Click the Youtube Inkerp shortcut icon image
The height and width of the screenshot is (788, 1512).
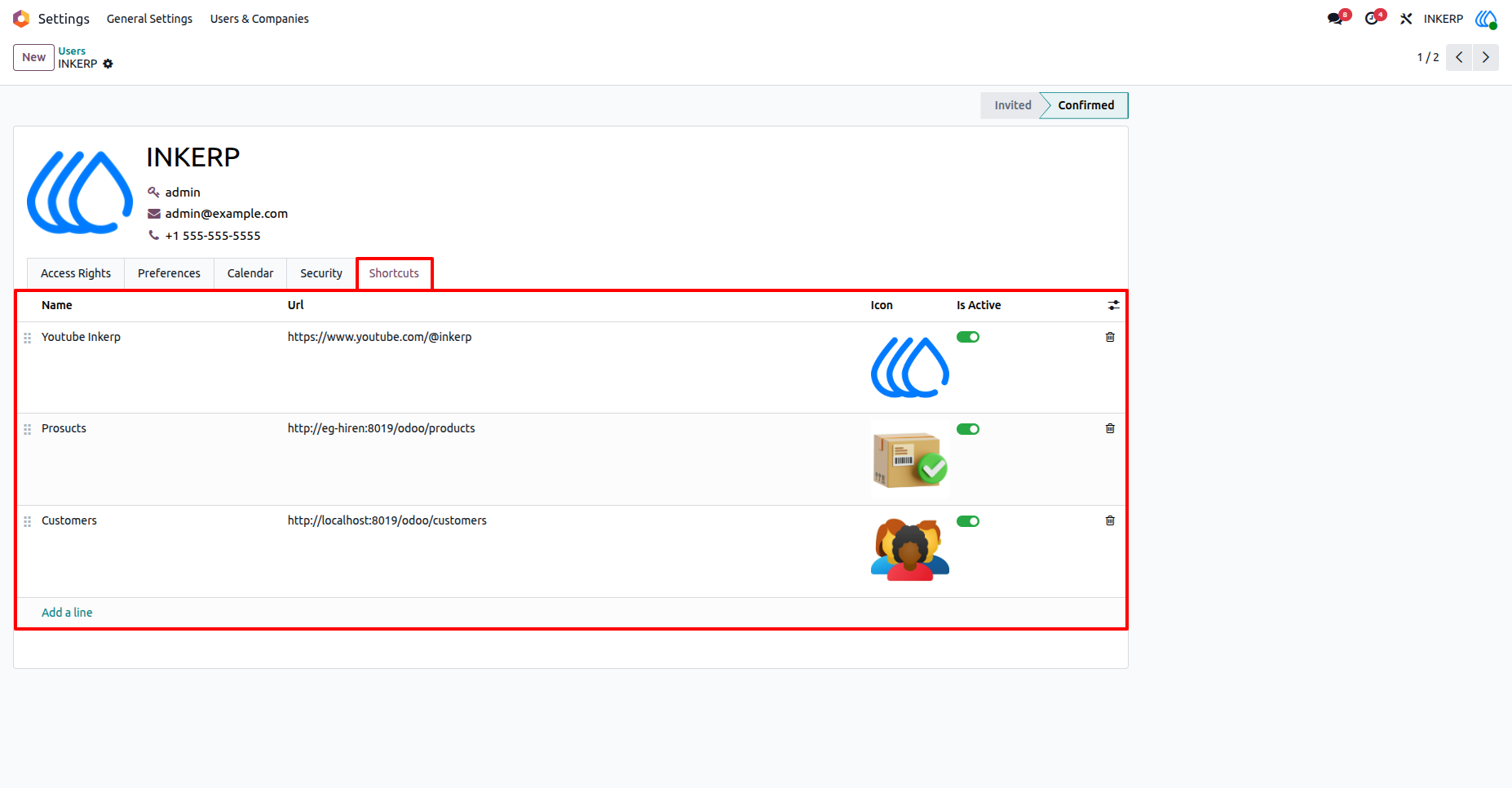pyautogui.click(x=910, y=367)
